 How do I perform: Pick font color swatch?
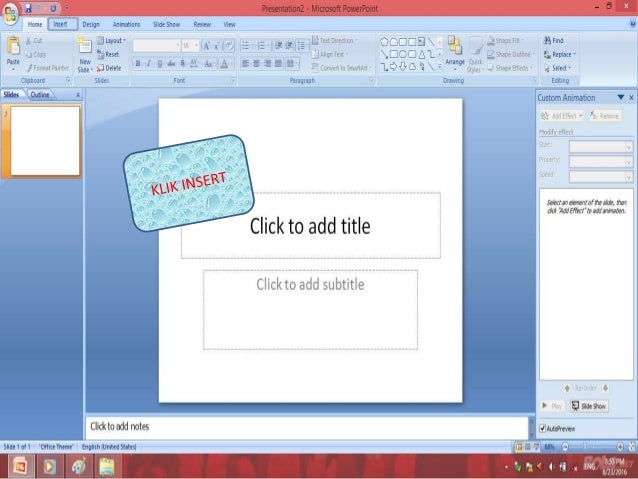pyautogui.click(x=224, y=63)
